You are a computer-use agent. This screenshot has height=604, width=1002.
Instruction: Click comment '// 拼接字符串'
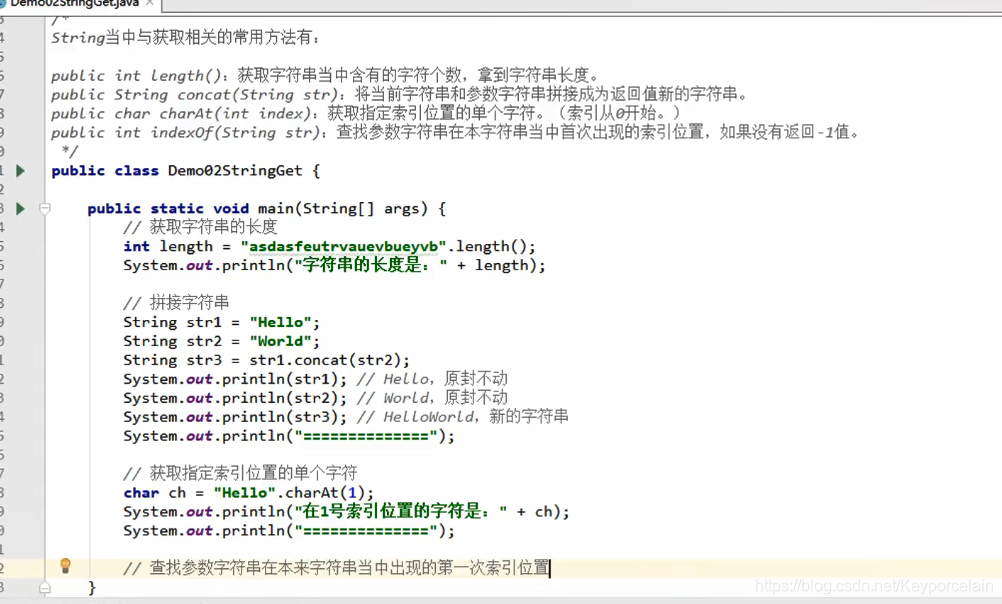(176, 303)
